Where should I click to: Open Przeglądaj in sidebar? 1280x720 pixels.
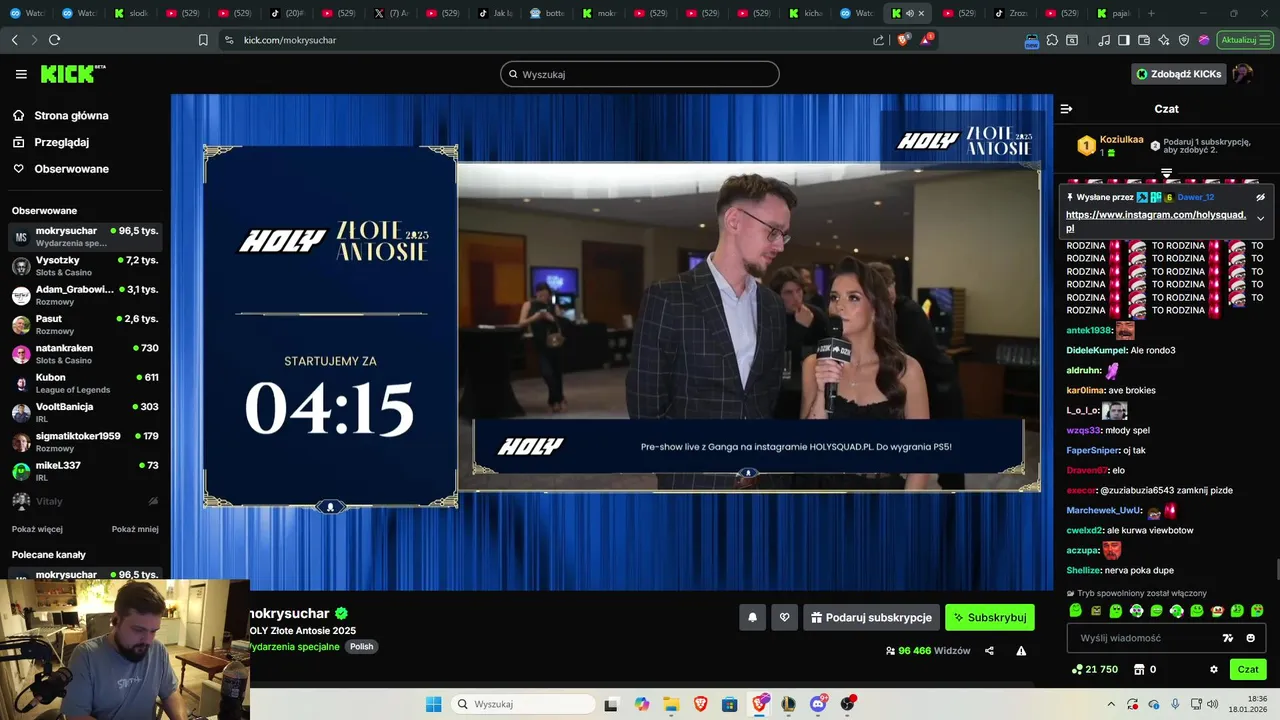click(51, 142)
